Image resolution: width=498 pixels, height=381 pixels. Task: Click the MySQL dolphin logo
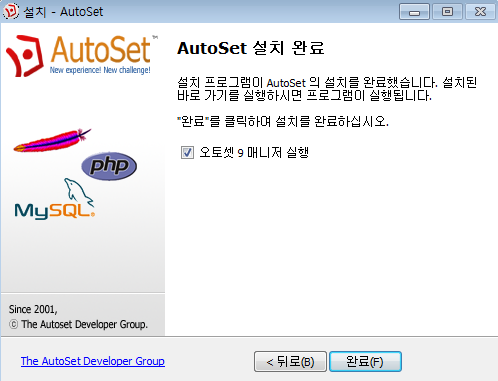55,199
